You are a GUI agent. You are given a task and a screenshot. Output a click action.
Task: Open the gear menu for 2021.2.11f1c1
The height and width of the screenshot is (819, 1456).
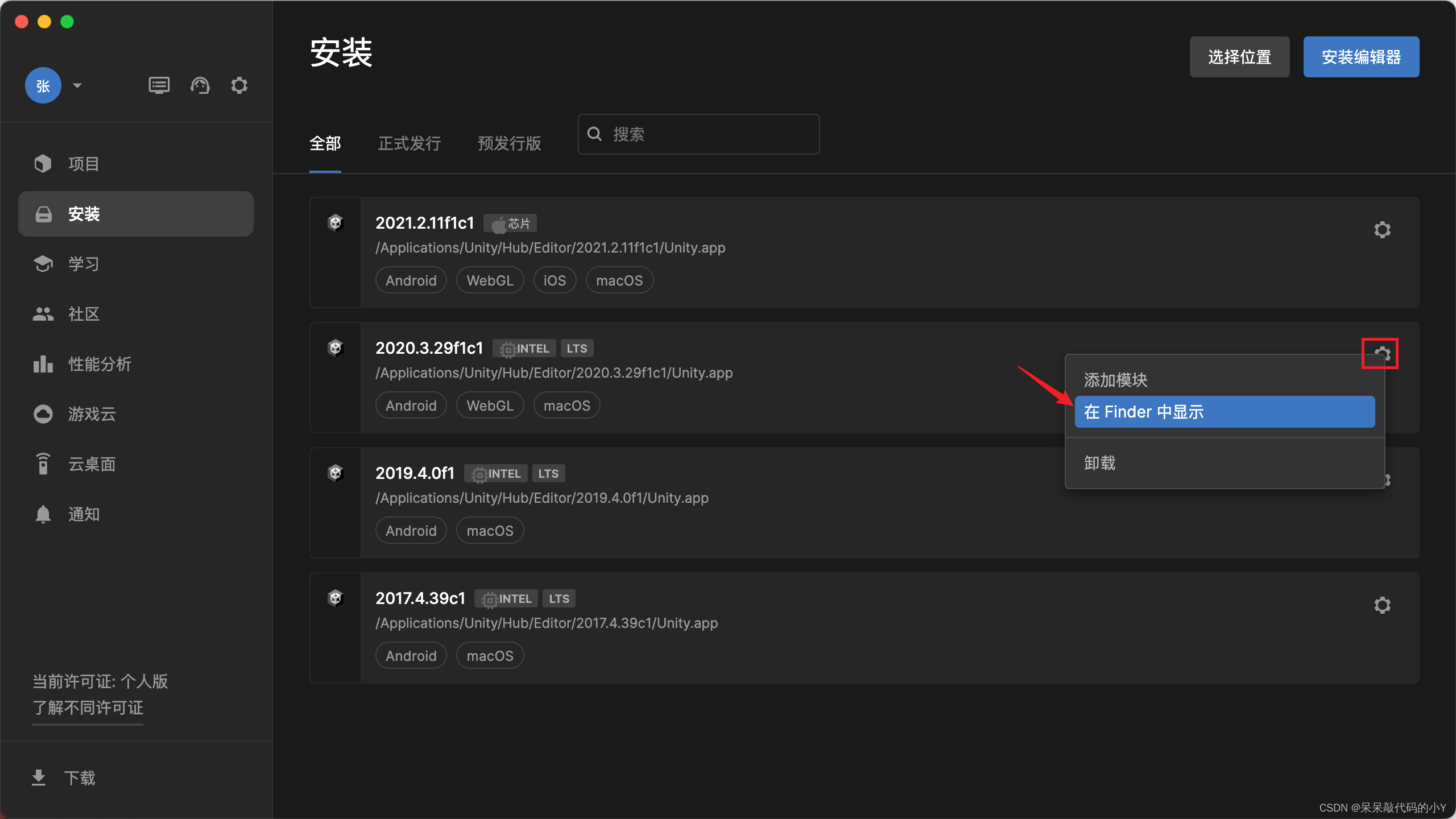pos(1382,230)
